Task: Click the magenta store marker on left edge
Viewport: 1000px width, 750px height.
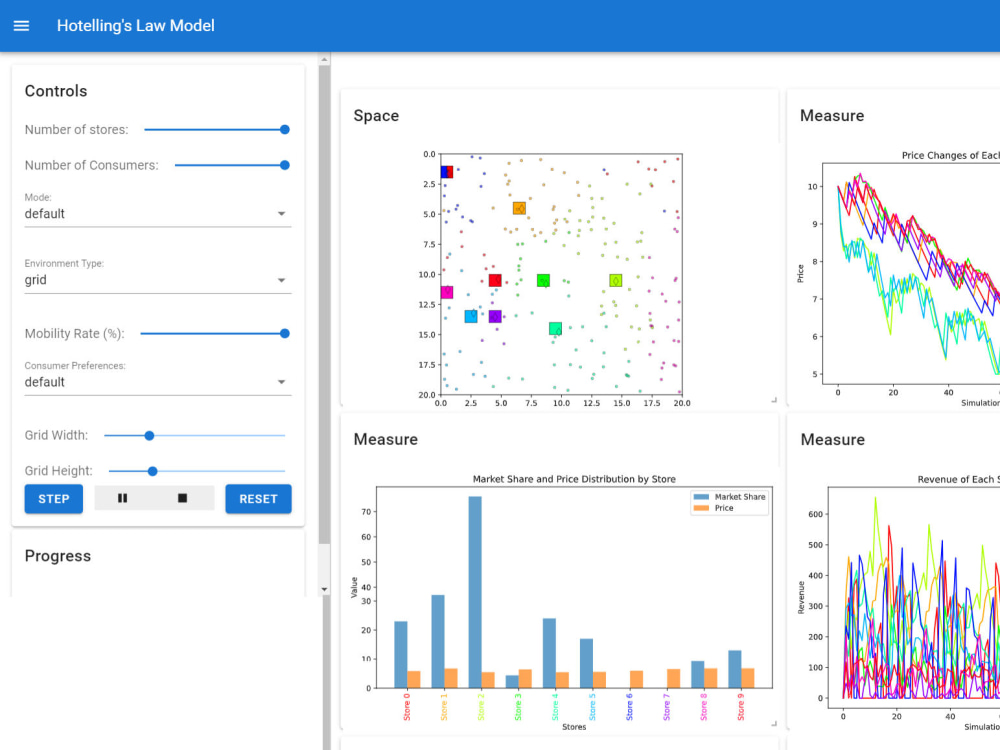Action: 446,293
